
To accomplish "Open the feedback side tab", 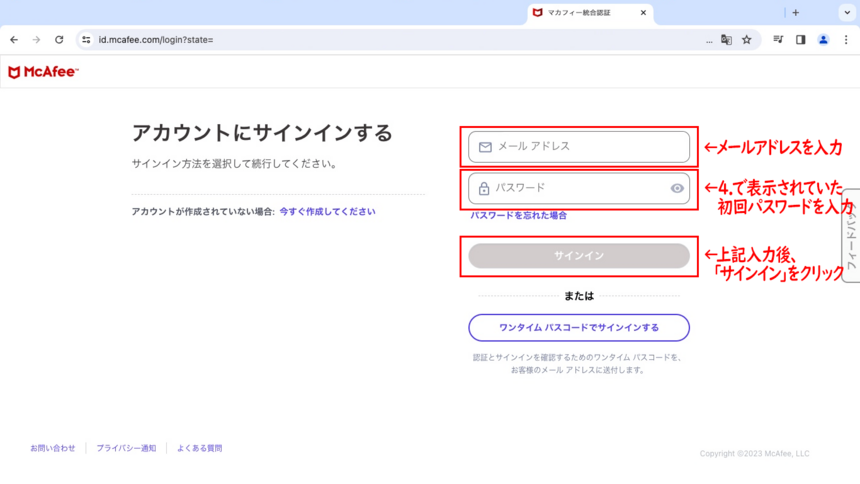I will (851, 235).
